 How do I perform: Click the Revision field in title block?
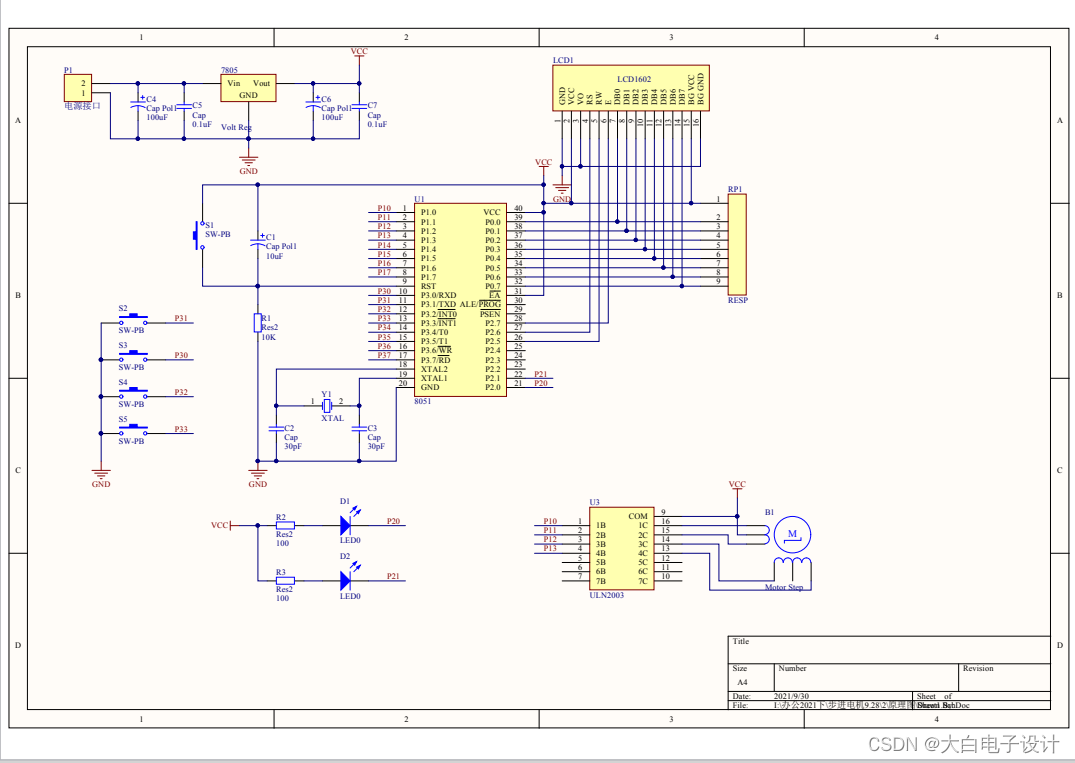coord(1004,677)
